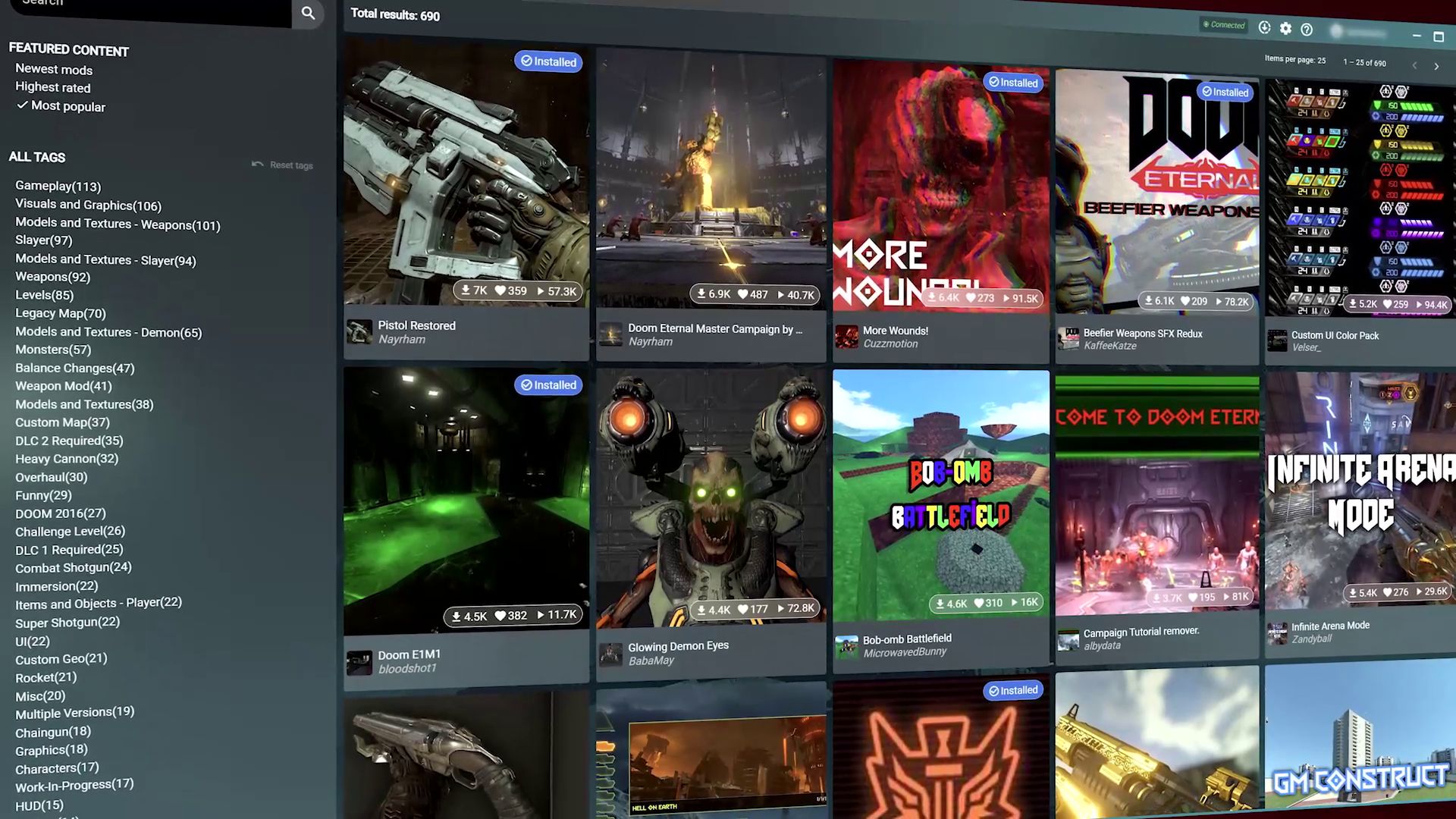Click the help question mark icon

(x=1307, y=30)
